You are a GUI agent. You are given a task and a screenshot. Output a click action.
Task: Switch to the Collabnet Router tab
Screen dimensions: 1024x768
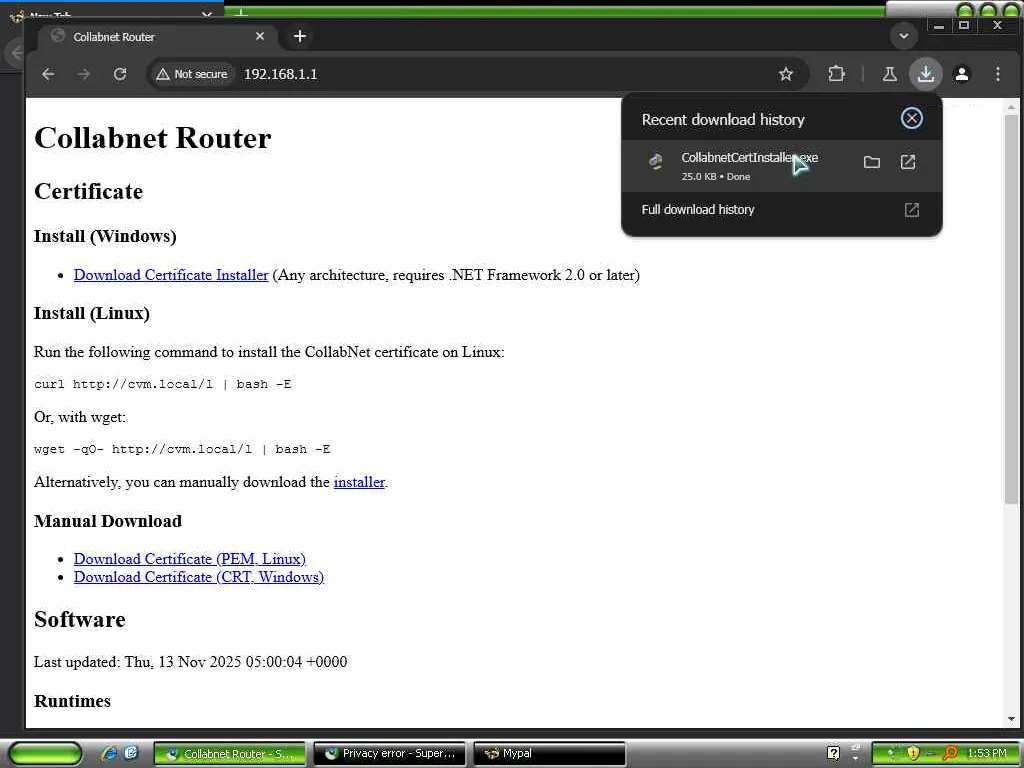pyautogui.click(x=157, y=37)
